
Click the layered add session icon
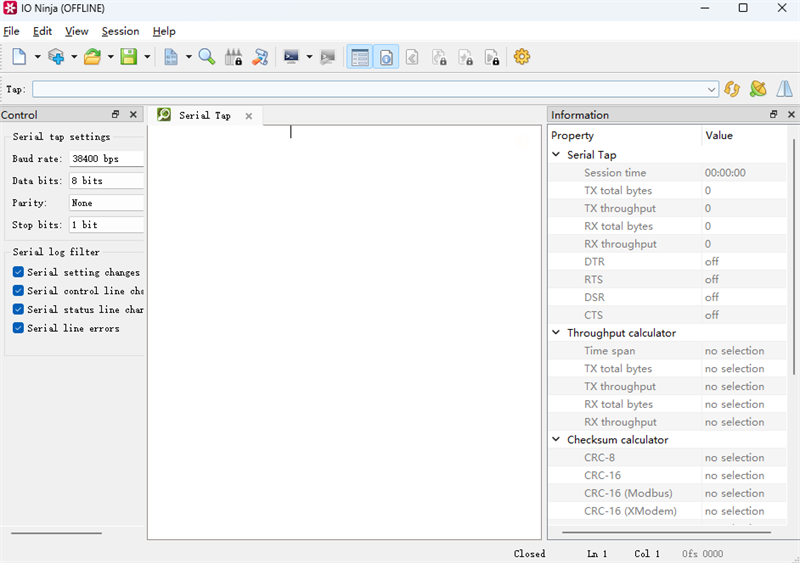pyautogui.click(x=56, y=57)
